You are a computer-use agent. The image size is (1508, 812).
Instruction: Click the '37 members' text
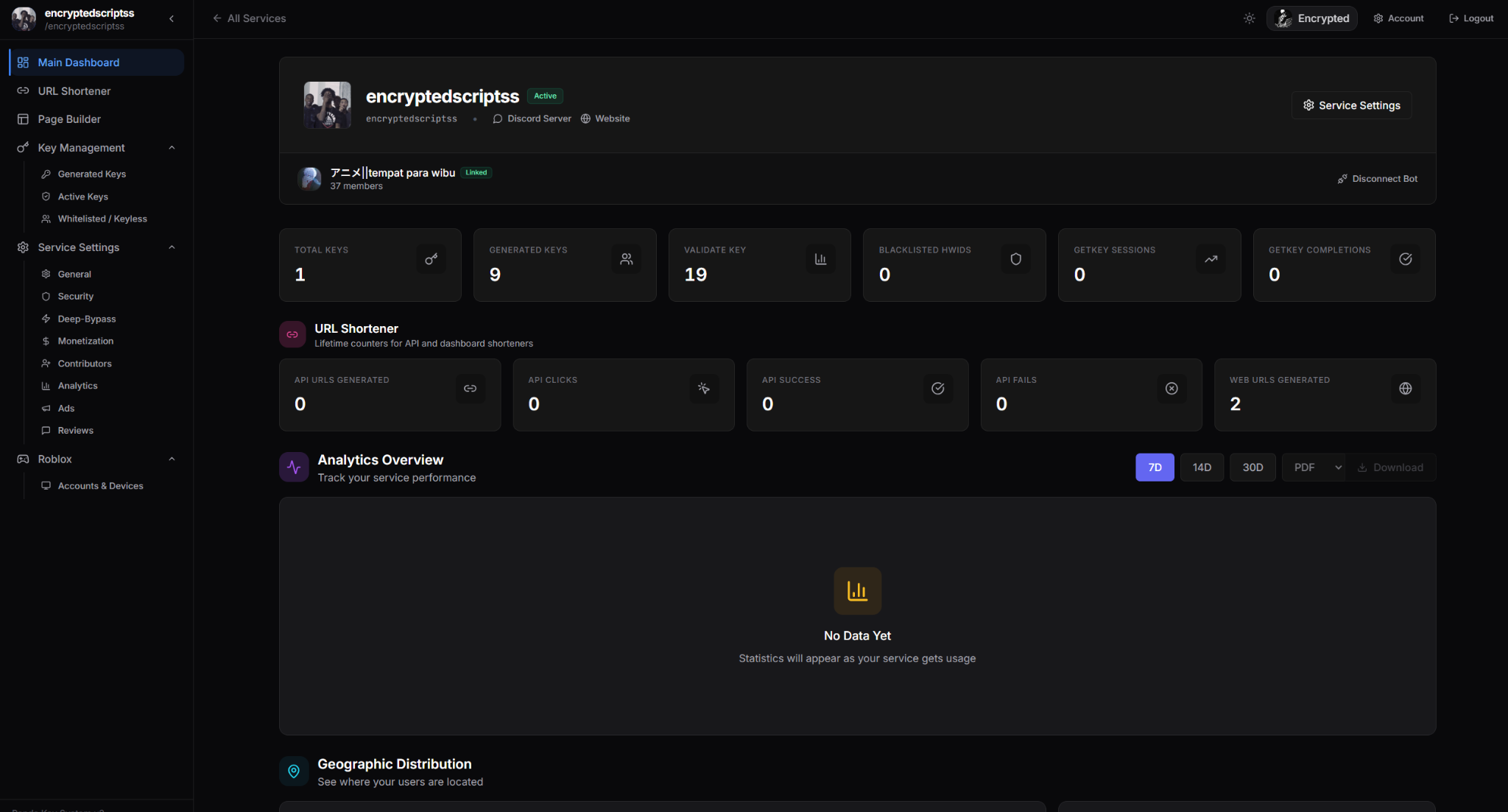coord(356,186)
